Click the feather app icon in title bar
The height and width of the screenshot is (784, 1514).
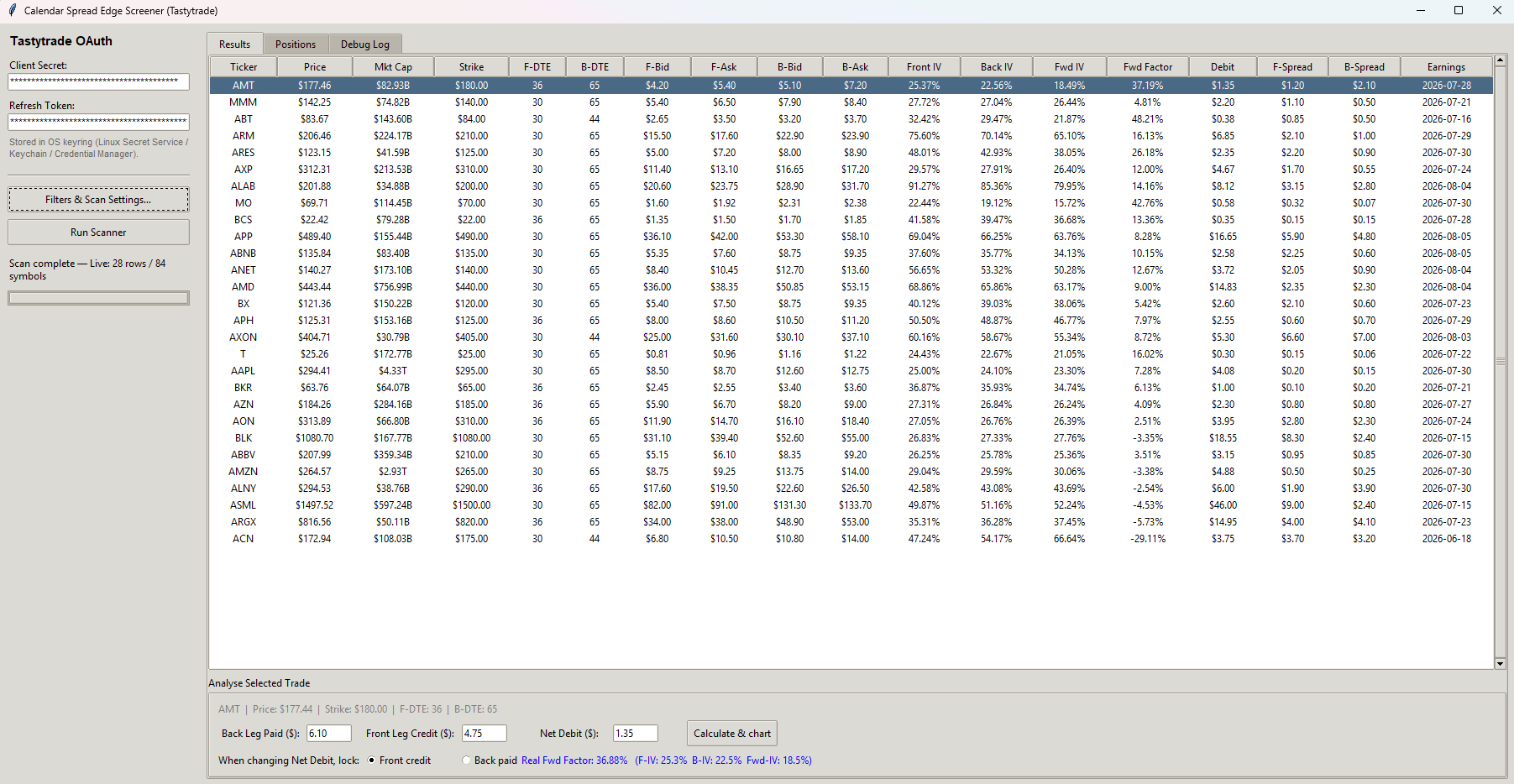click(x=12, y=11)
